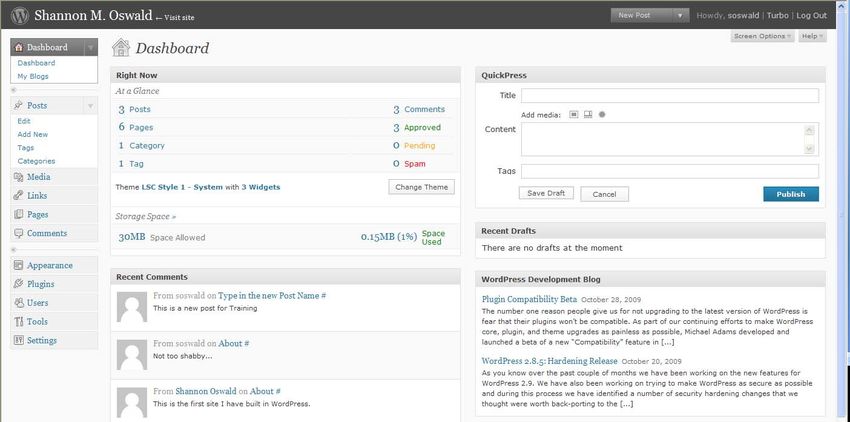Click the Pages icon in sidebar
850x422 pixels.
[x=19, y=214]
